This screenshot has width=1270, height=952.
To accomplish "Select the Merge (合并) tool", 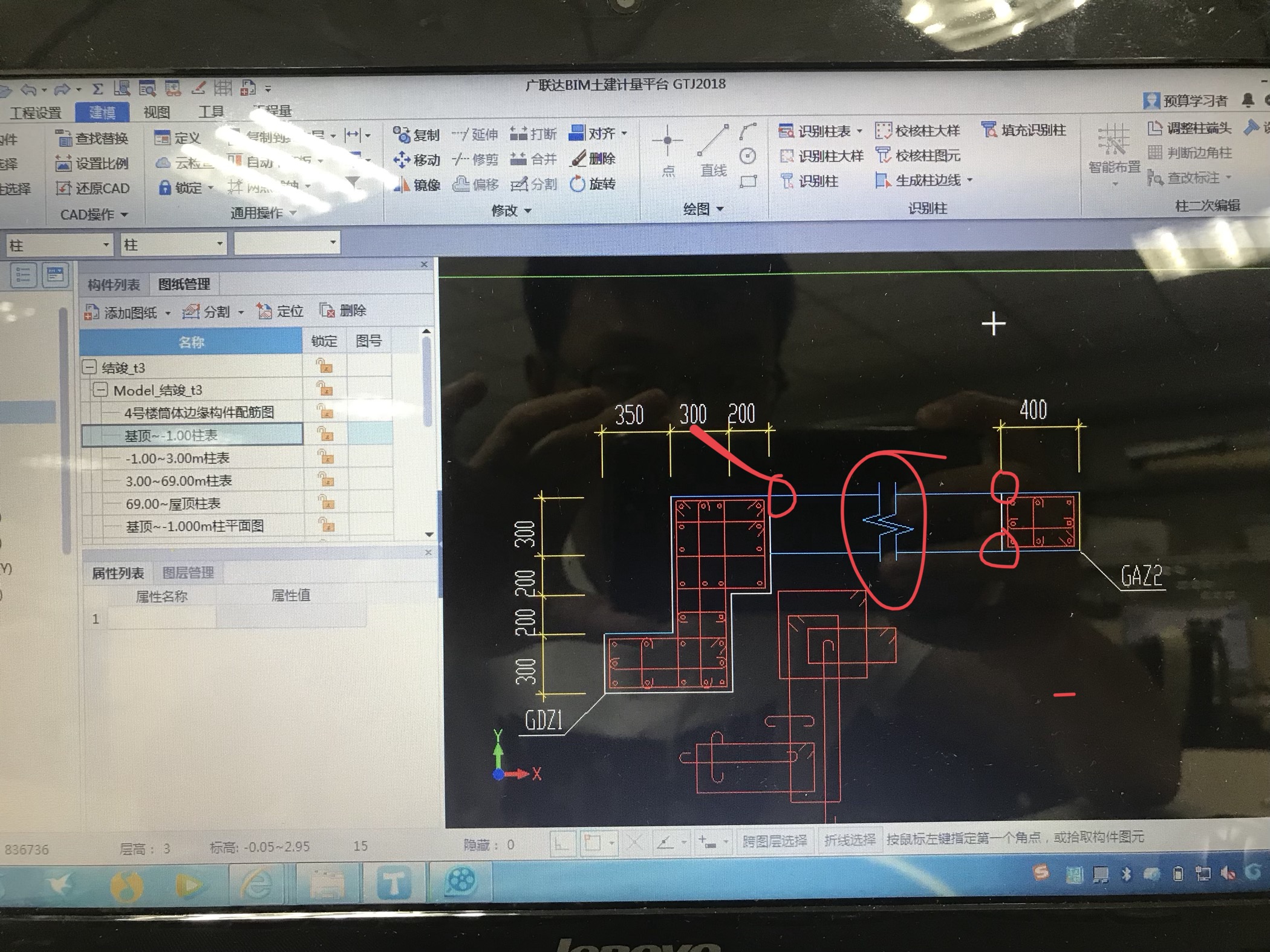I will point(533,158).
